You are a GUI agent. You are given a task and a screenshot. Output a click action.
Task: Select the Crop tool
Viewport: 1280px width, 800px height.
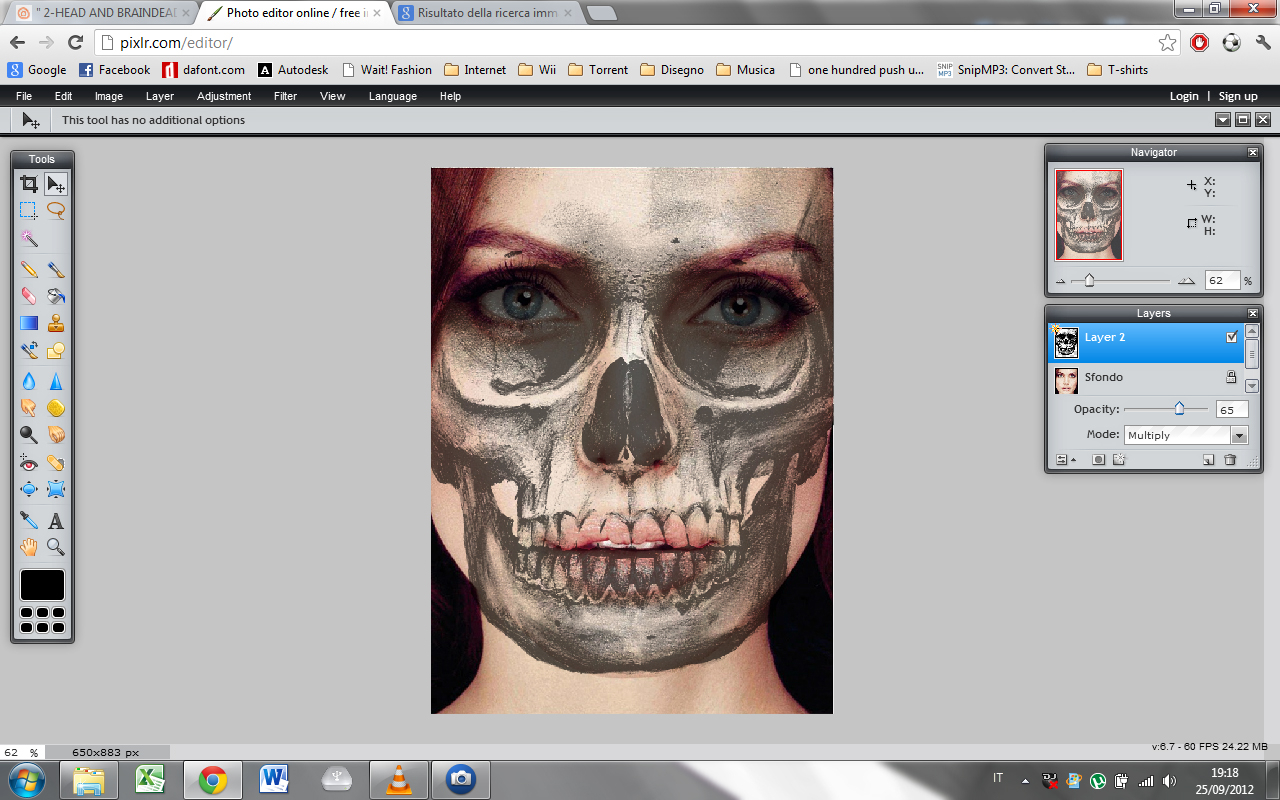tap(29, 184)
